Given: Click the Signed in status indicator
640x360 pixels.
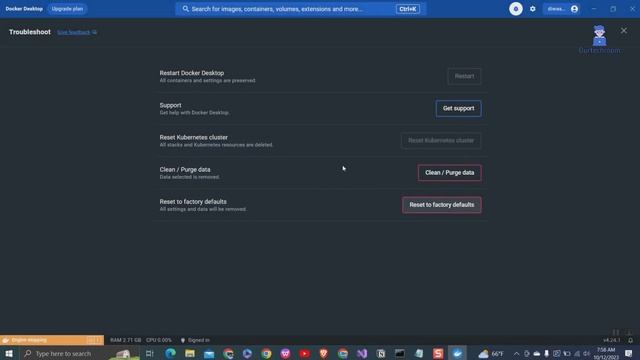Looking at the screenshot, I should point(195,340).
